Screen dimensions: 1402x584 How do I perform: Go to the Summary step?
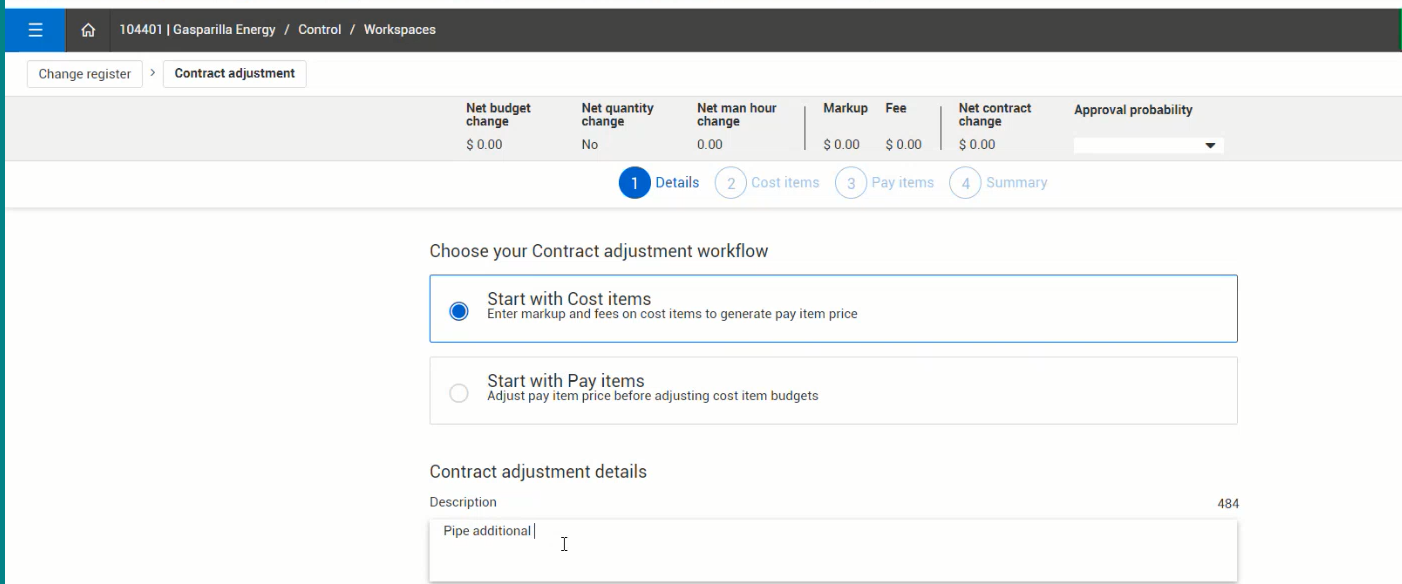(1016, 183)
